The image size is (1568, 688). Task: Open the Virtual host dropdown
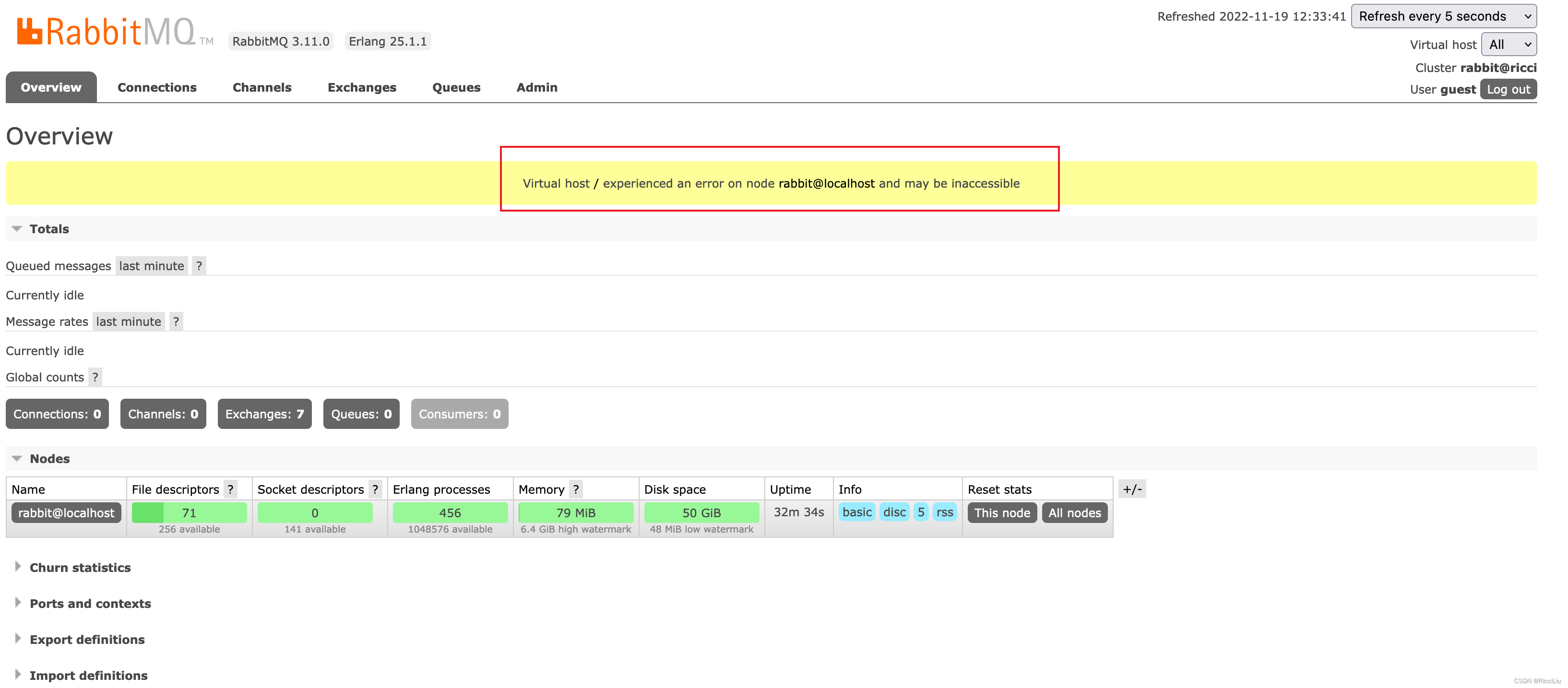coord(1509,45)
